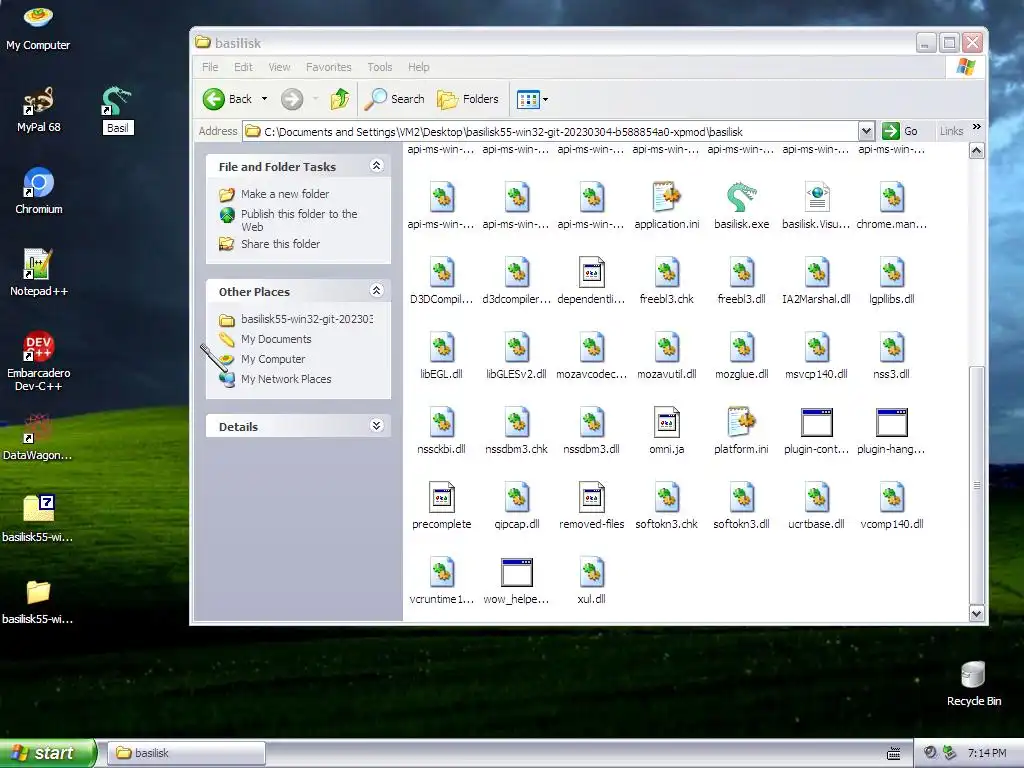The height and width of the screenshot is (768, 1024).
Task: Select the Embarcadero Dev-C++ desktop icon
Action: [39, 361]
